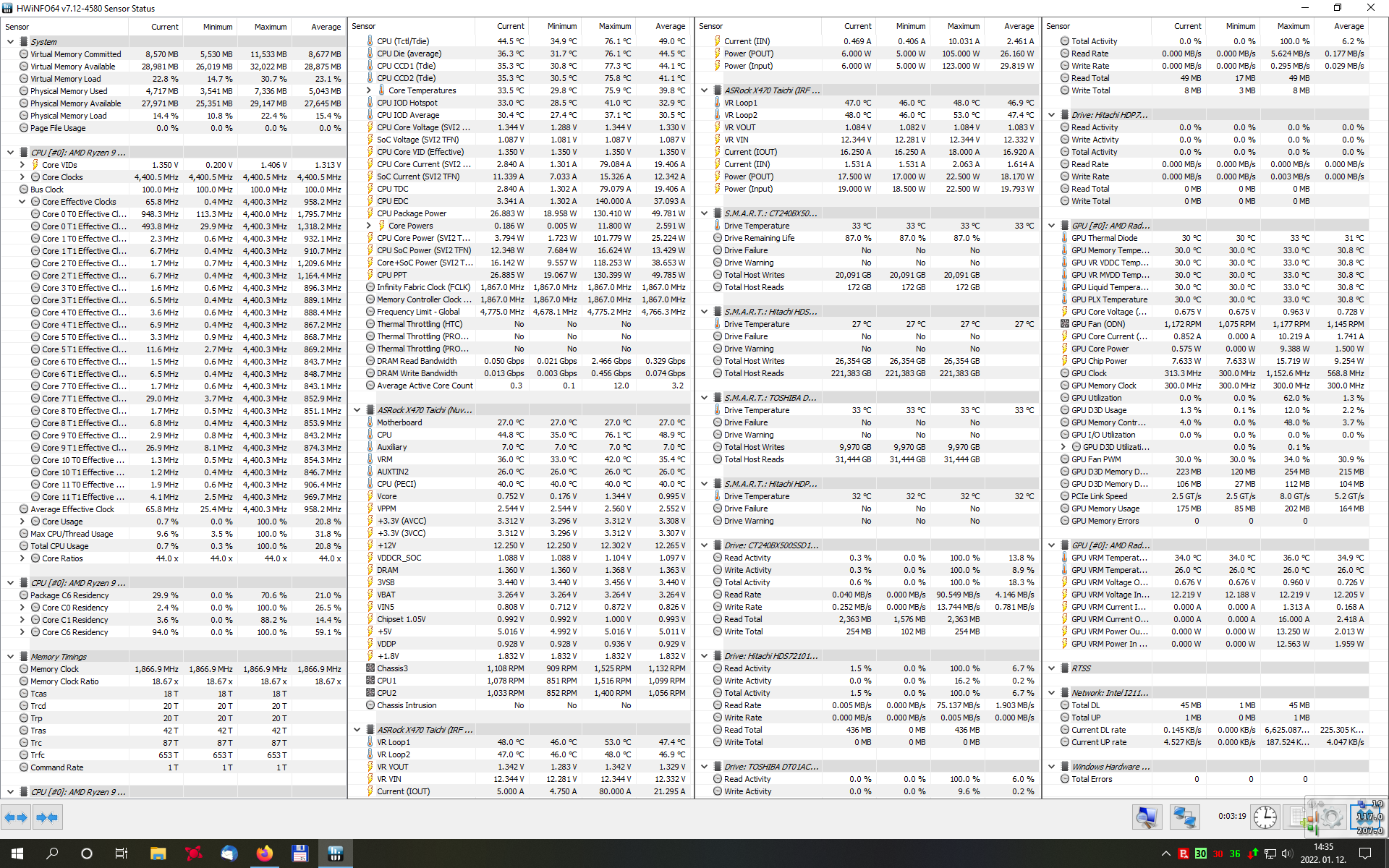This screenshot has width=1389, height=868.
Task: Open File Explorer from the taskbar
Action: click(x=158, y=854)
